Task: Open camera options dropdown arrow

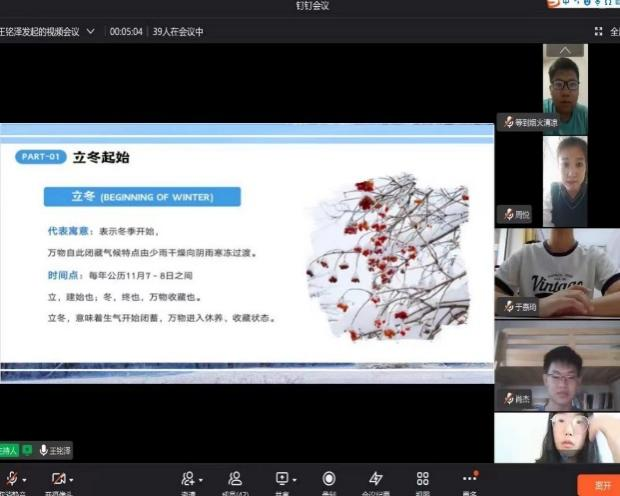Action: click(71, 479)
